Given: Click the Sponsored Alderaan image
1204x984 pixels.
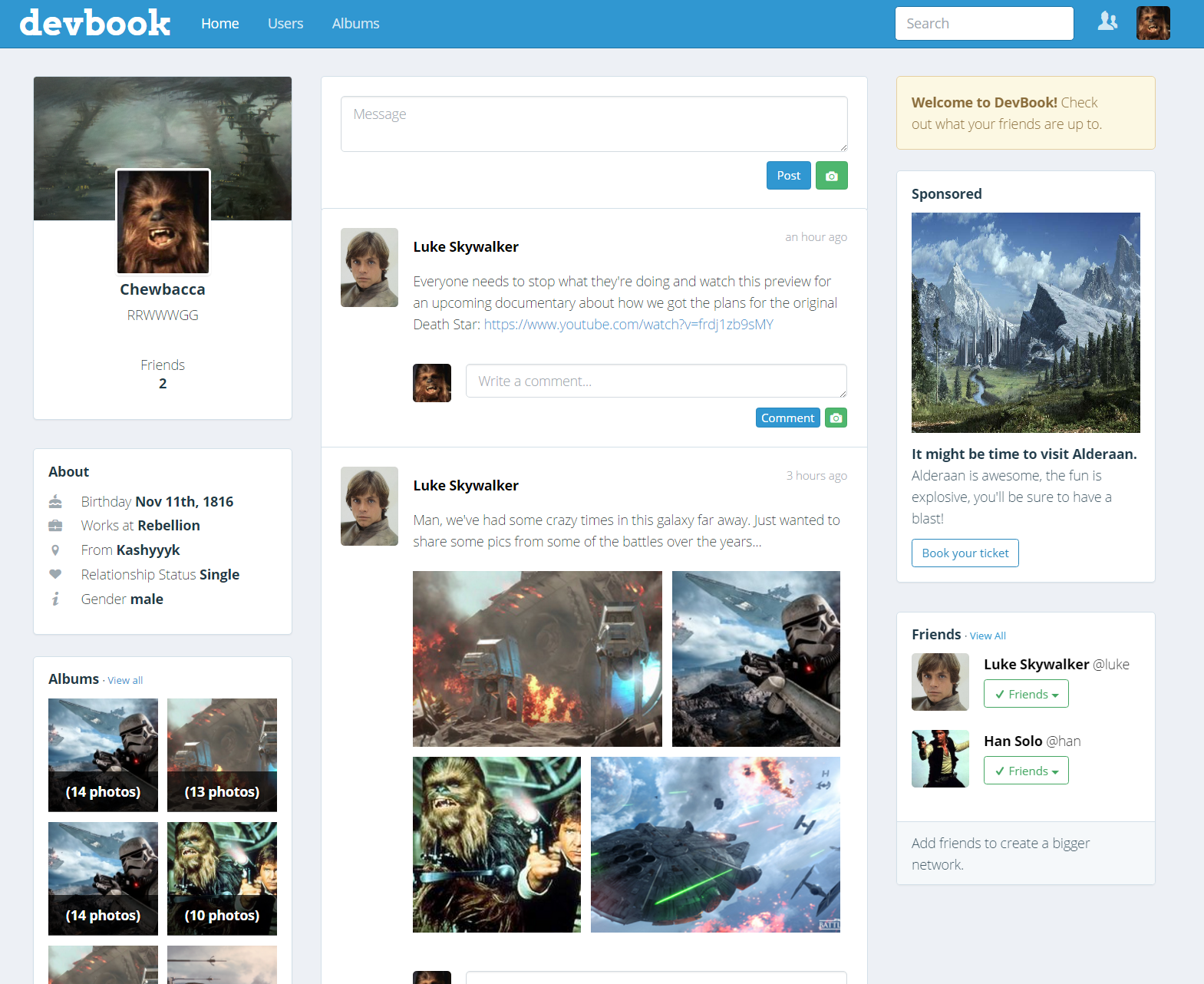Looking at the screenshot, I should coord(1025,322).
